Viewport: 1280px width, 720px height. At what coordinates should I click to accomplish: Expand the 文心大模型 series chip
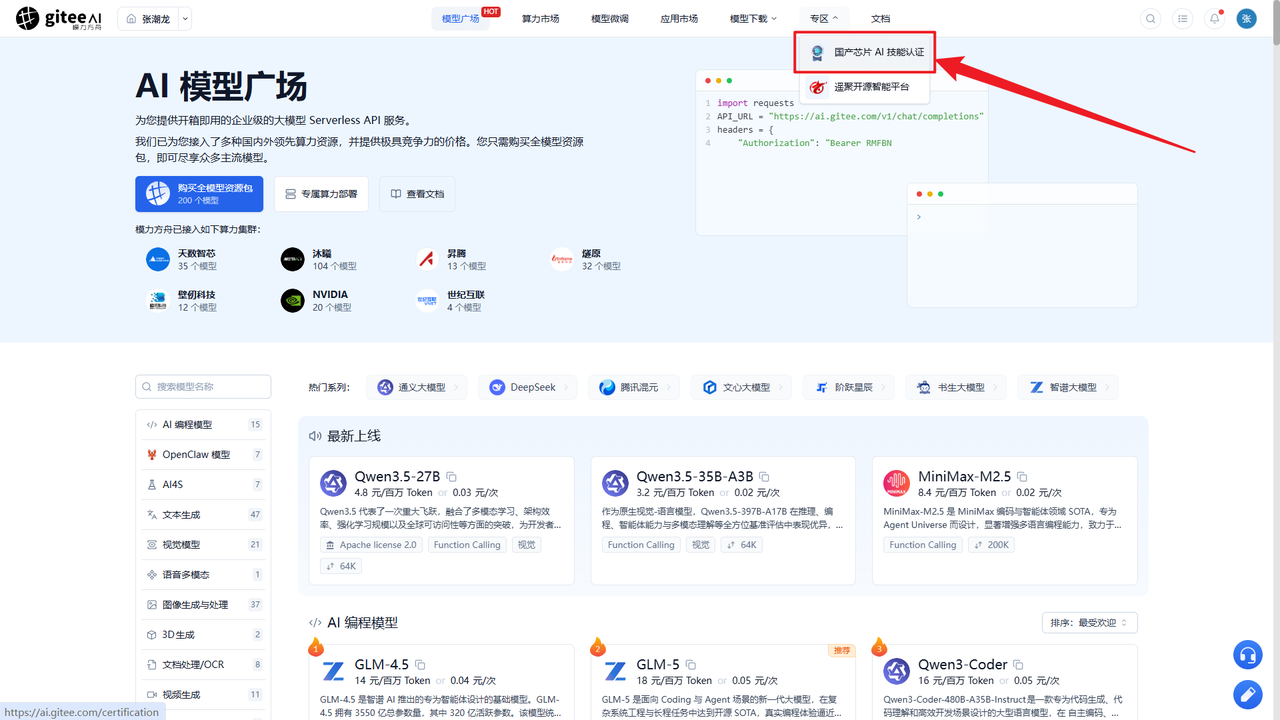point(741,387)
